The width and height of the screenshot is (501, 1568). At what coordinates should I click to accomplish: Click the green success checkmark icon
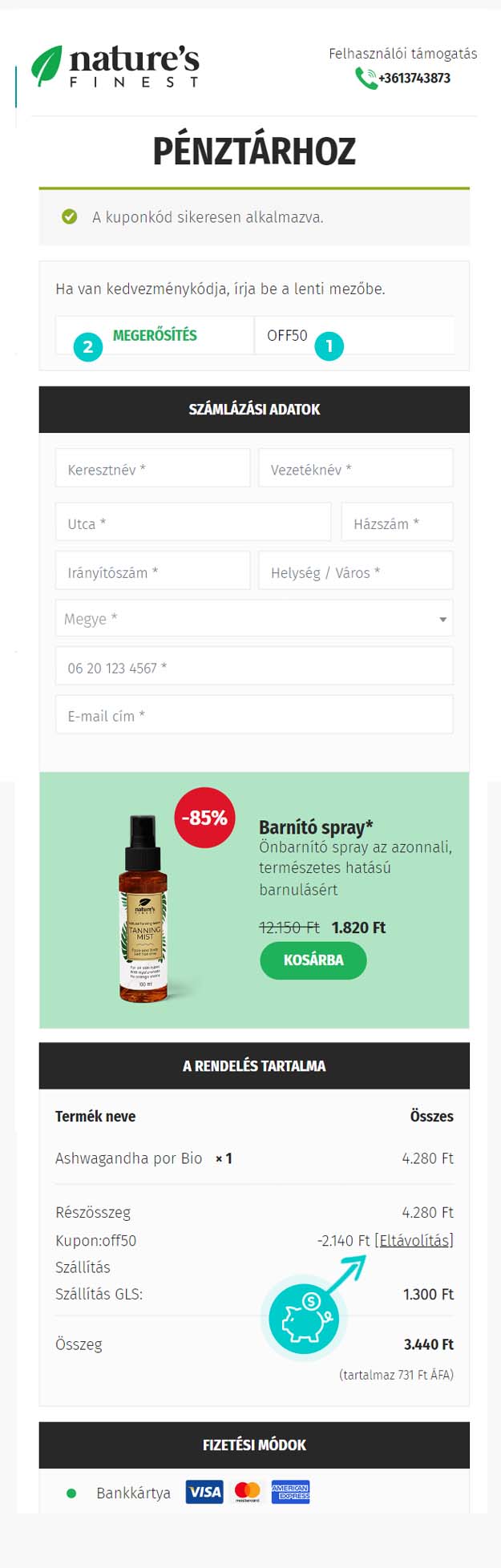(x=70, y=216)
